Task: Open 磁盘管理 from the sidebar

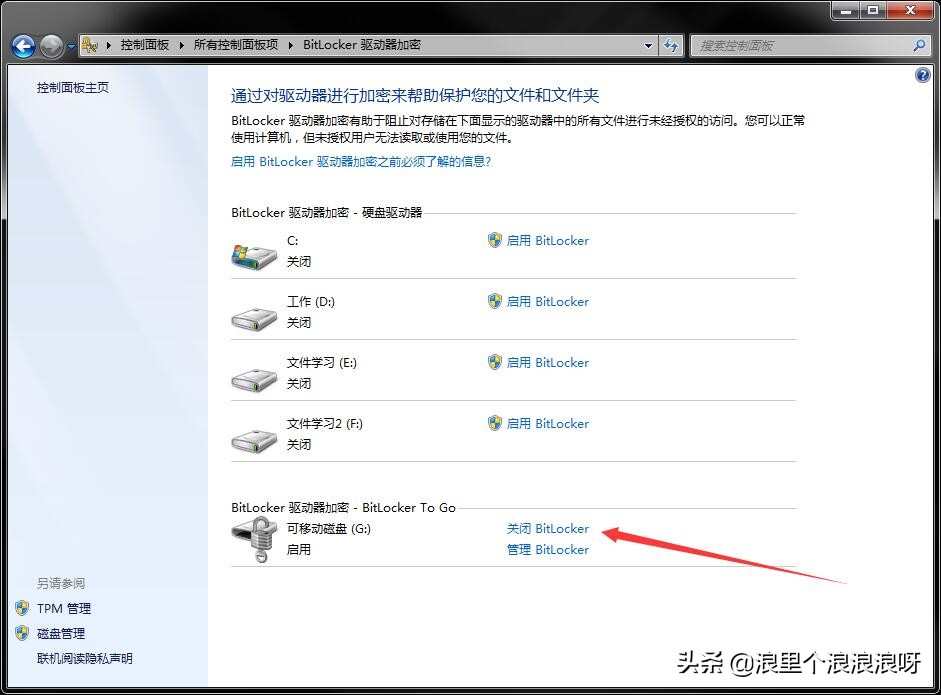Action: click(63, 633)
